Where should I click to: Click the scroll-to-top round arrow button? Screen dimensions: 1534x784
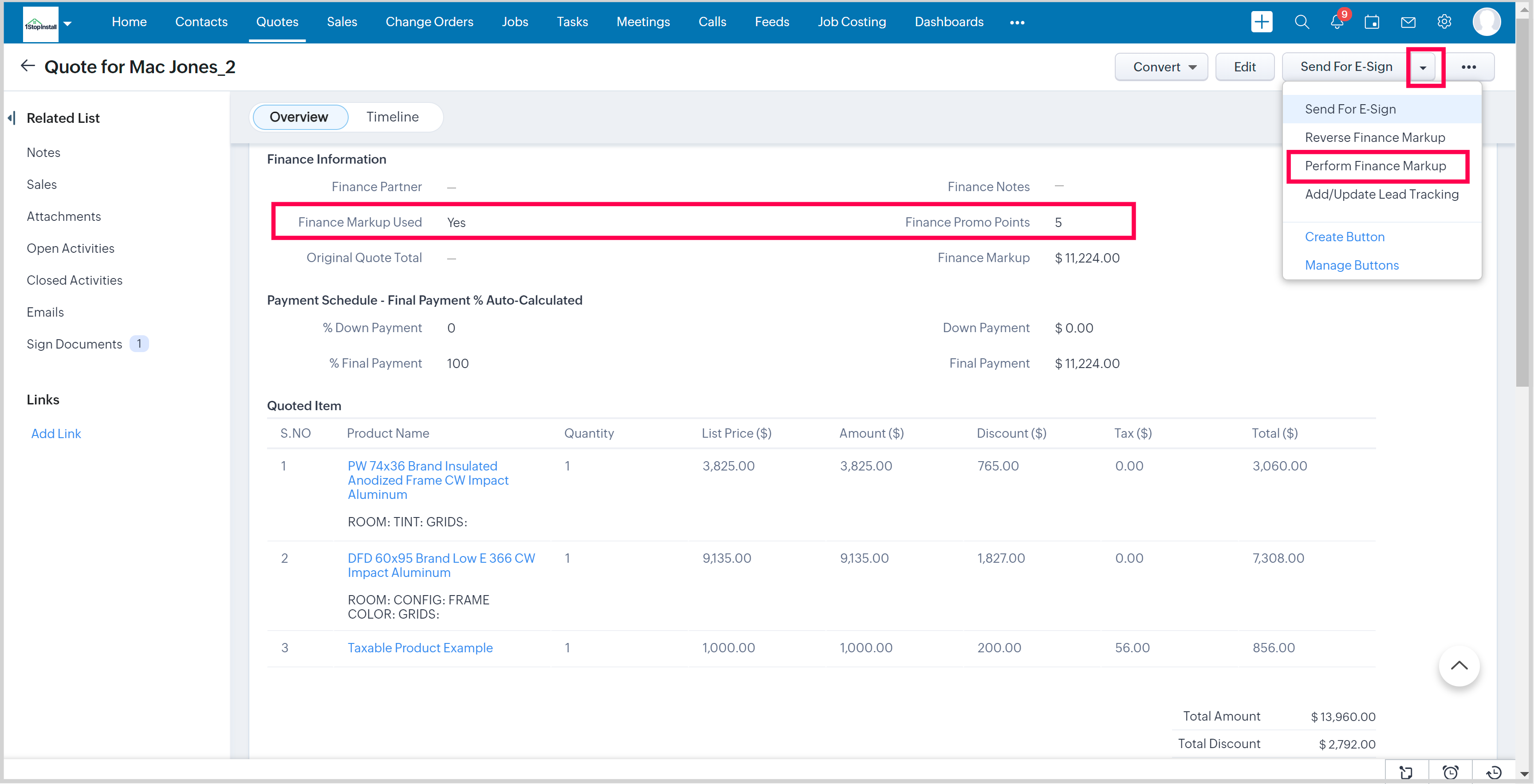pos(1459,666)
